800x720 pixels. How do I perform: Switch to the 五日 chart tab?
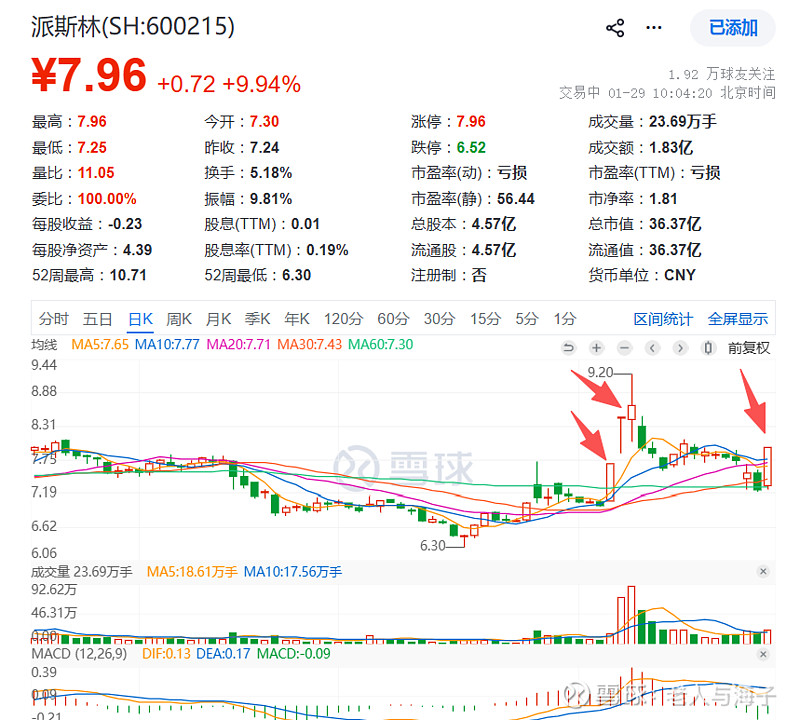click(97, 319)
